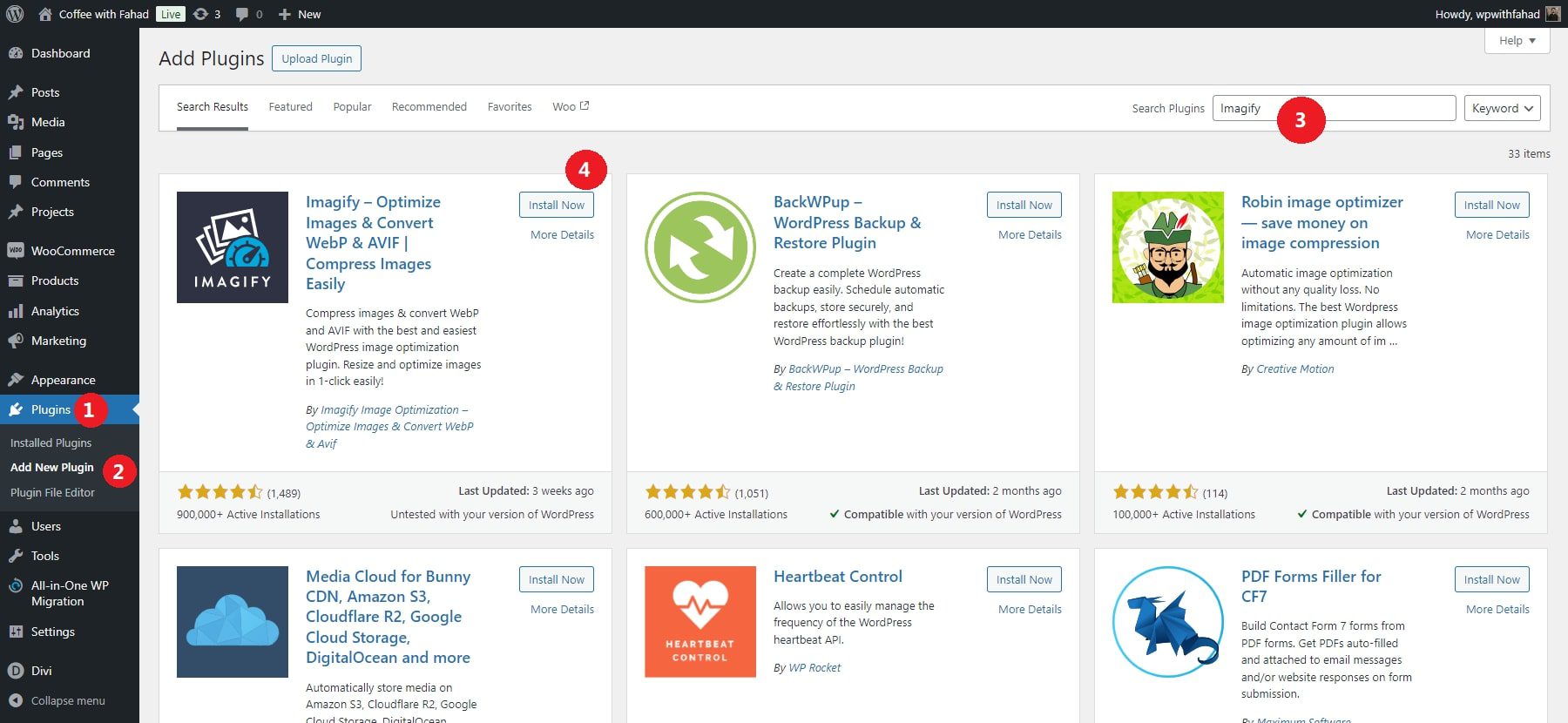Click the Posts pin icon
Image resolution: width=1568 pixels, height=723 pixels.
coord(16,92)
